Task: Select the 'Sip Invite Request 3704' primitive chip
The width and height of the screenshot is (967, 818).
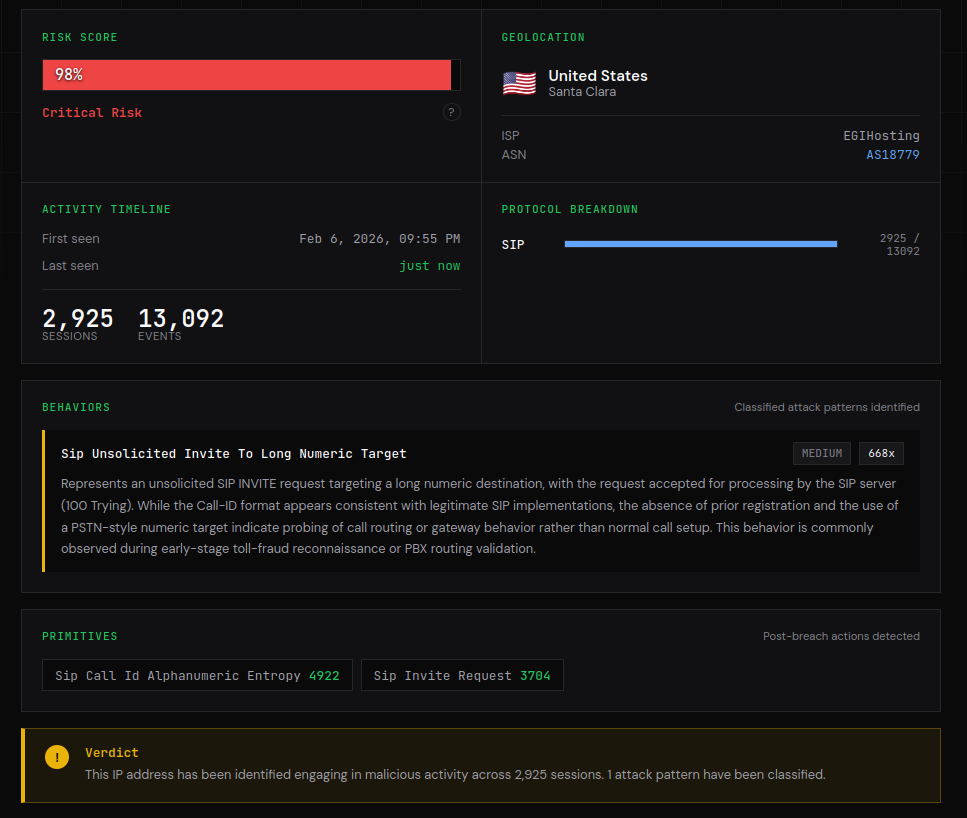Action: (x=462, y=675)
